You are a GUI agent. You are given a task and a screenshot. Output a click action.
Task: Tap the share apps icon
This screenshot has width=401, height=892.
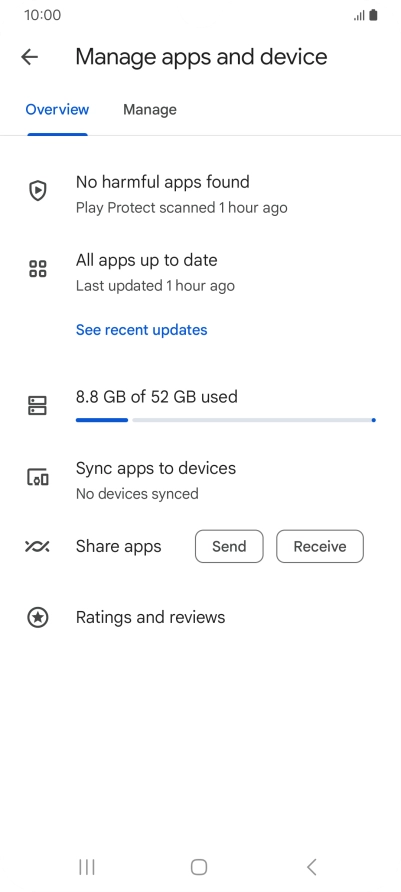pyautogui.click(x=38, y=546)
